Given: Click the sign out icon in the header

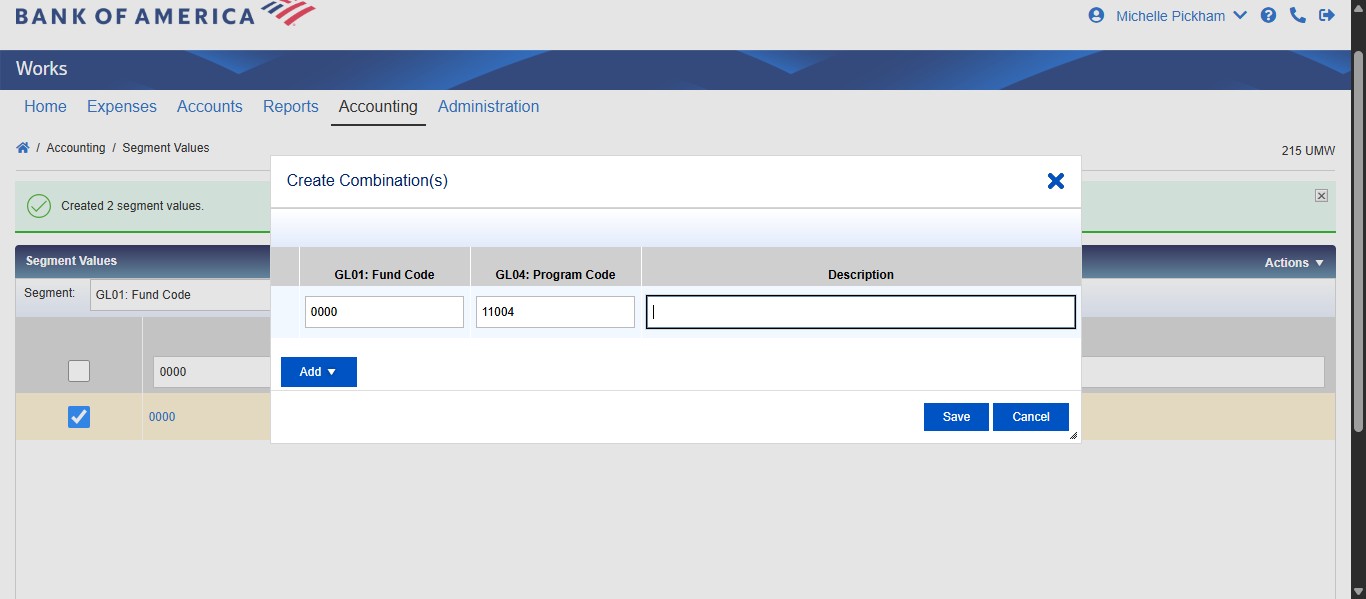Looking at the screenshot, I should pyautogui.click(x=1327, y=15).
